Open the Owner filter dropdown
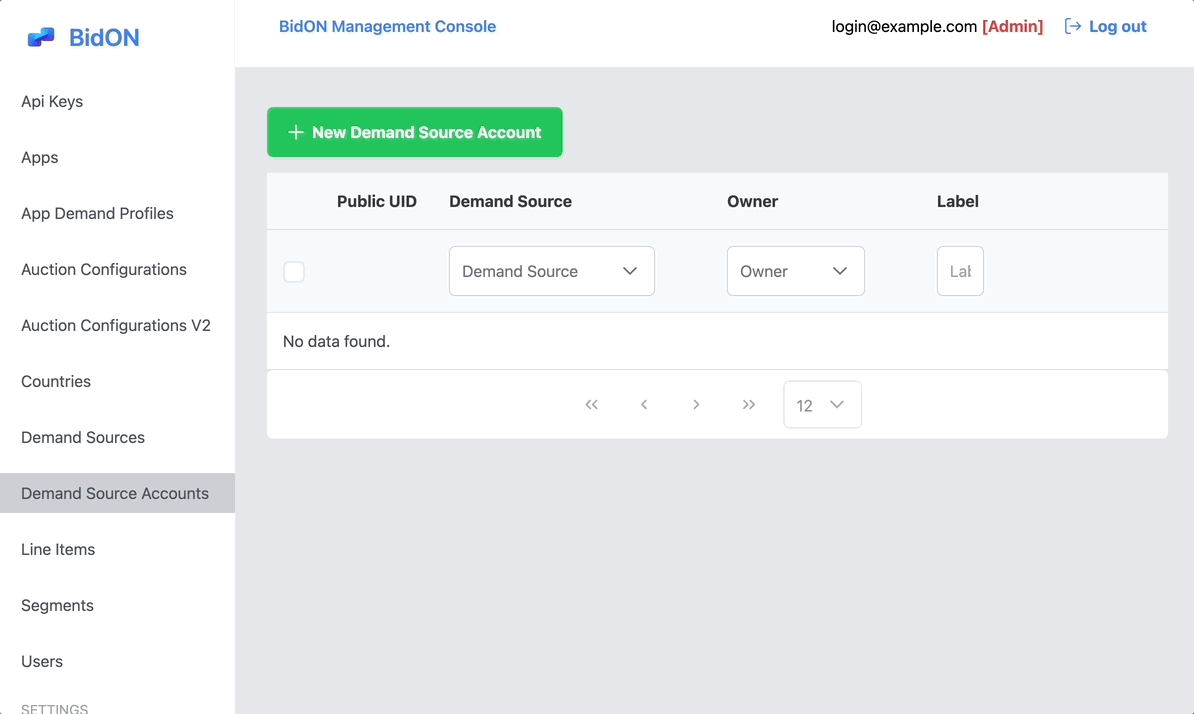 tap(795, 271)
